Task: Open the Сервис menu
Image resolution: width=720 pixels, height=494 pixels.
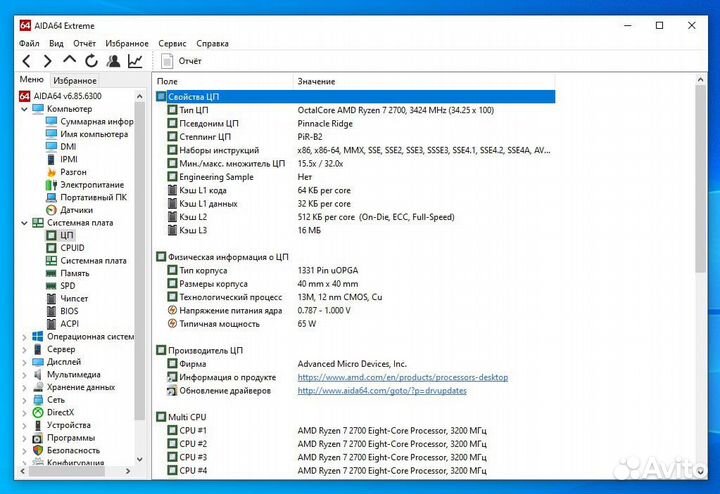Action: (172, 44)
